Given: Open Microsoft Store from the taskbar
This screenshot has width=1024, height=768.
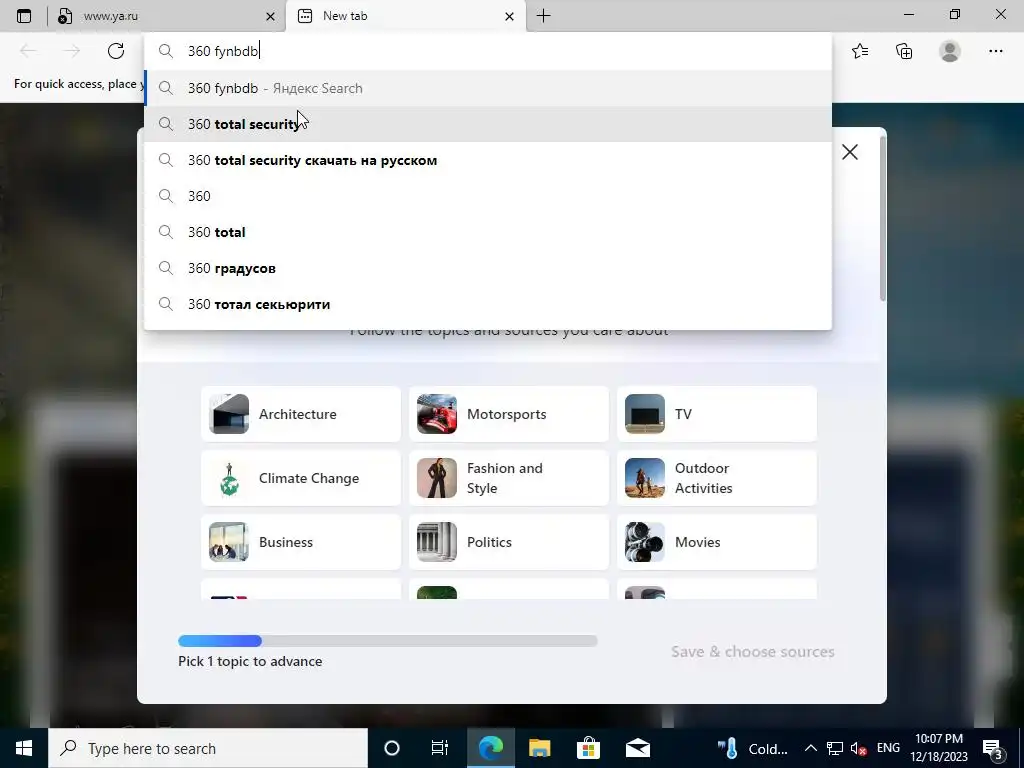Looking at the screenshot, I should [x=588, y=748].
